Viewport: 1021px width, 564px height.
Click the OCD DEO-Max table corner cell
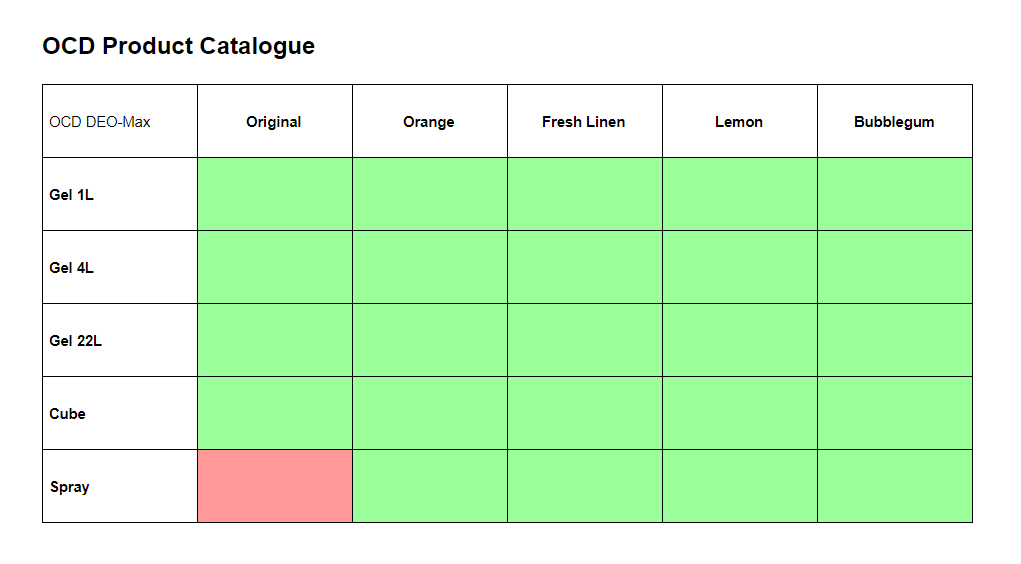click(100, 122)
